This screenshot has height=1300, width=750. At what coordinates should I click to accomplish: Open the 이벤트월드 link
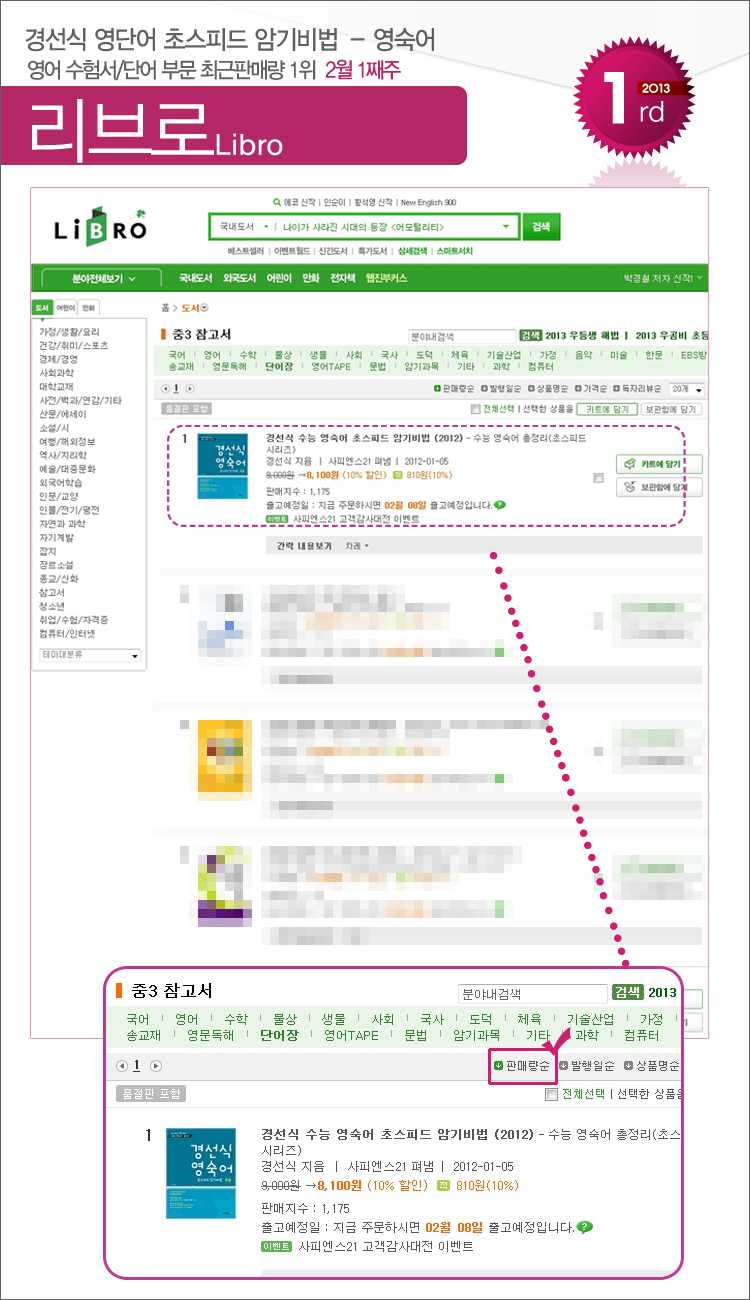294,250
